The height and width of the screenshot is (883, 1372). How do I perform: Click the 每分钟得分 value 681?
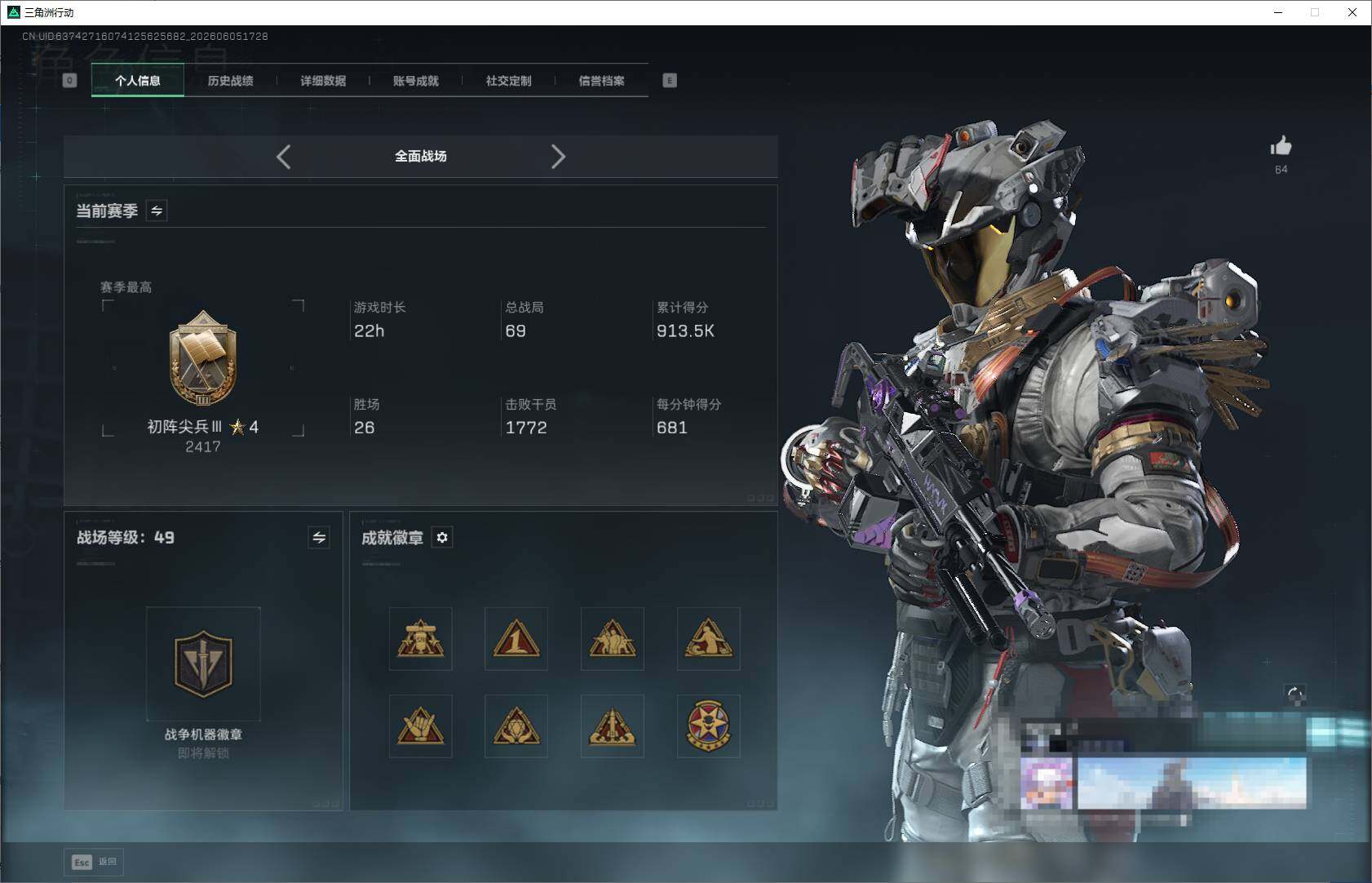pos(672,428)
